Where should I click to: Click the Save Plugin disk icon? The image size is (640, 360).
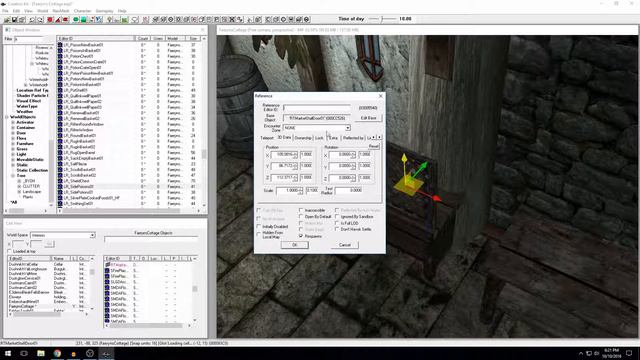(14, 19)
